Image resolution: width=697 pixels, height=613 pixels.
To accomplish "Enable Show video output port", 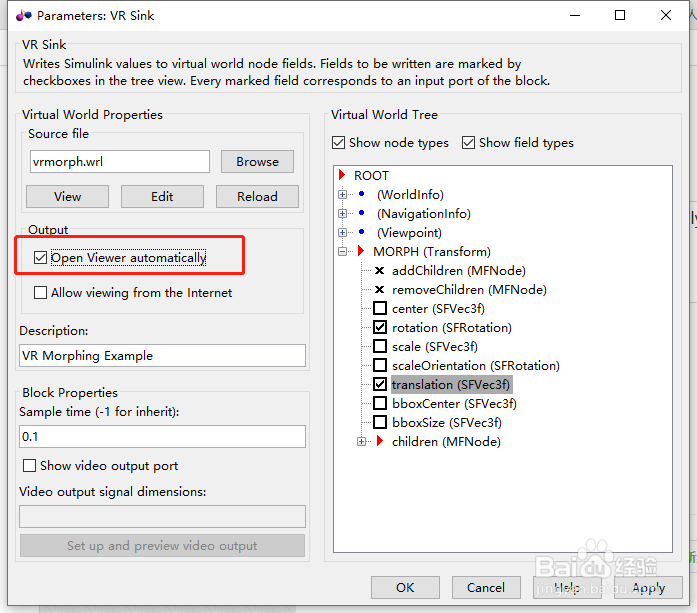I will tap(29, 465).
